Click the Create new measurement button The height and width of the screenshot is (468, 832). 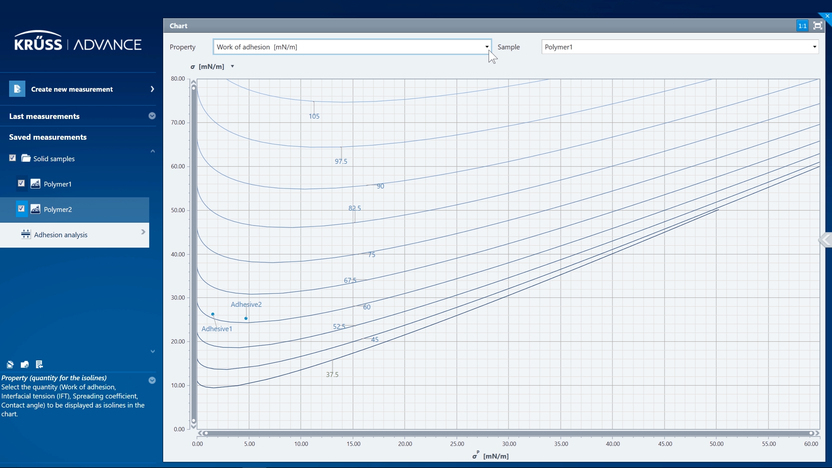[80, 89]
